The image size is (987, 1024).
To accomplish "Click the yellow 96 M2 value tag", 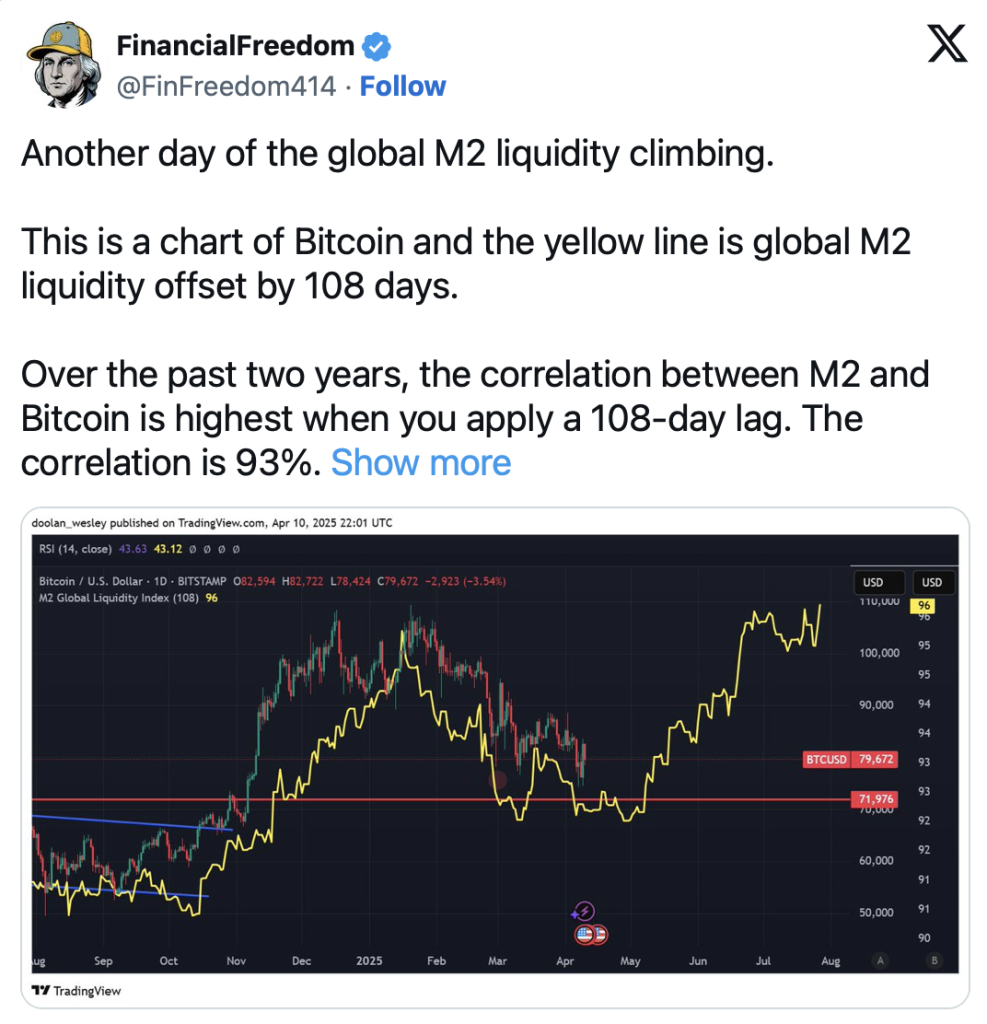I will click(x=923, y=605).
